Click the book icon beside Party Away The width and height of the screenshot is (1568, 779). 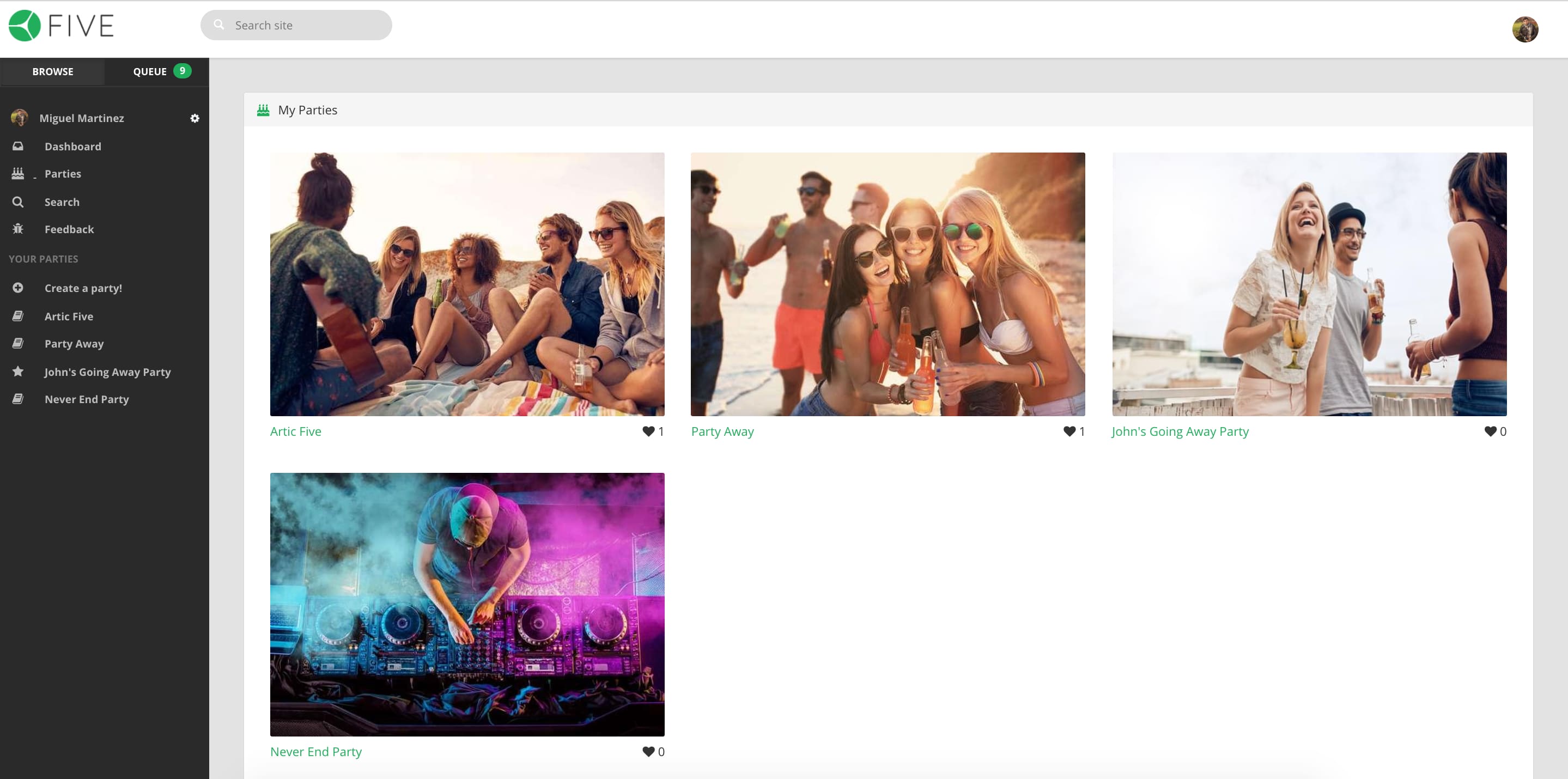coord(19,343)
